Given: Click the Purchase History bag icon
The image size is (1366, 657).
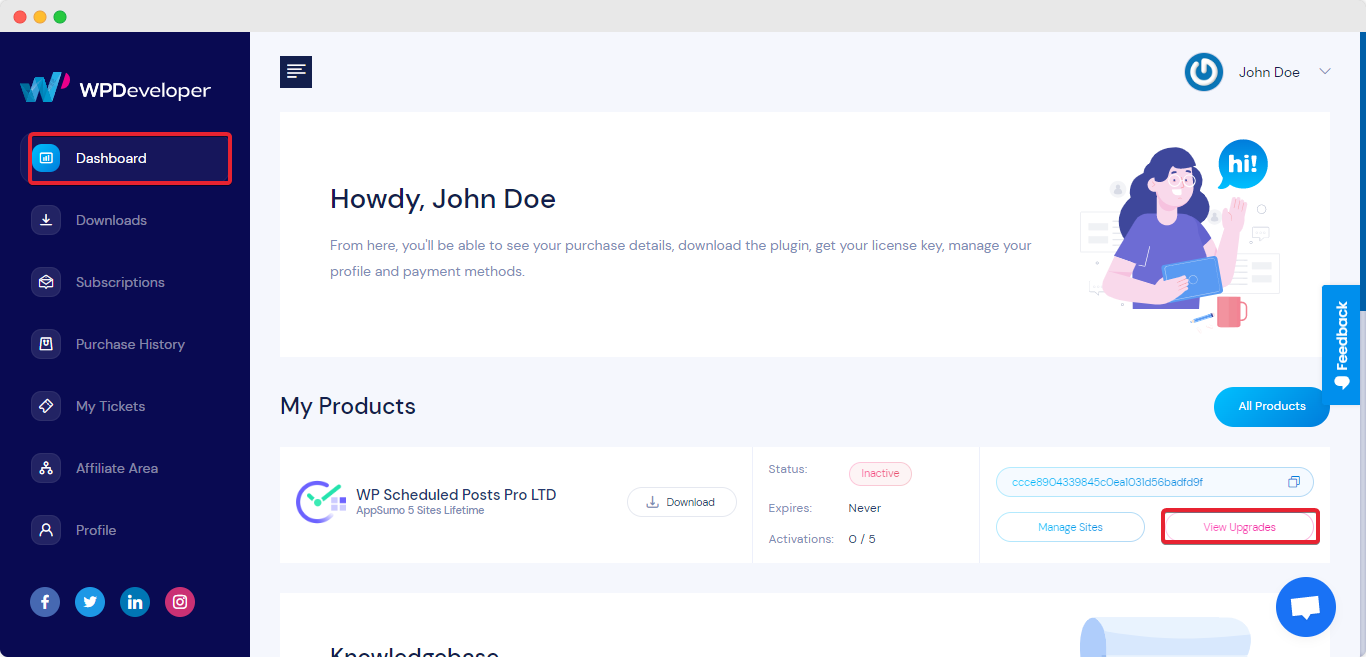Looking at the screenshot, I should [46, 344].
